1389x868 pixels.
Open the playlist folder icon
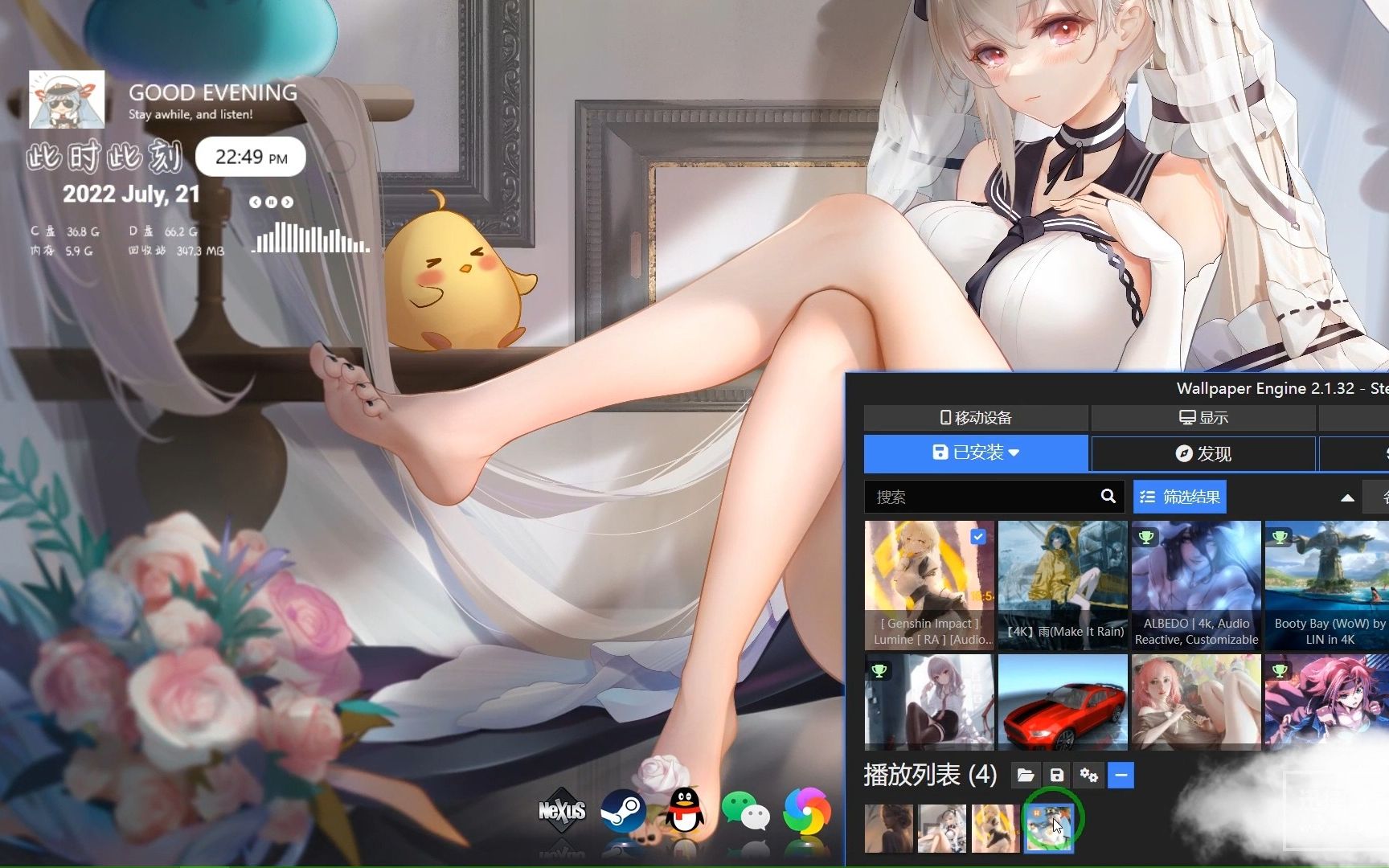tap(1025, 775)
